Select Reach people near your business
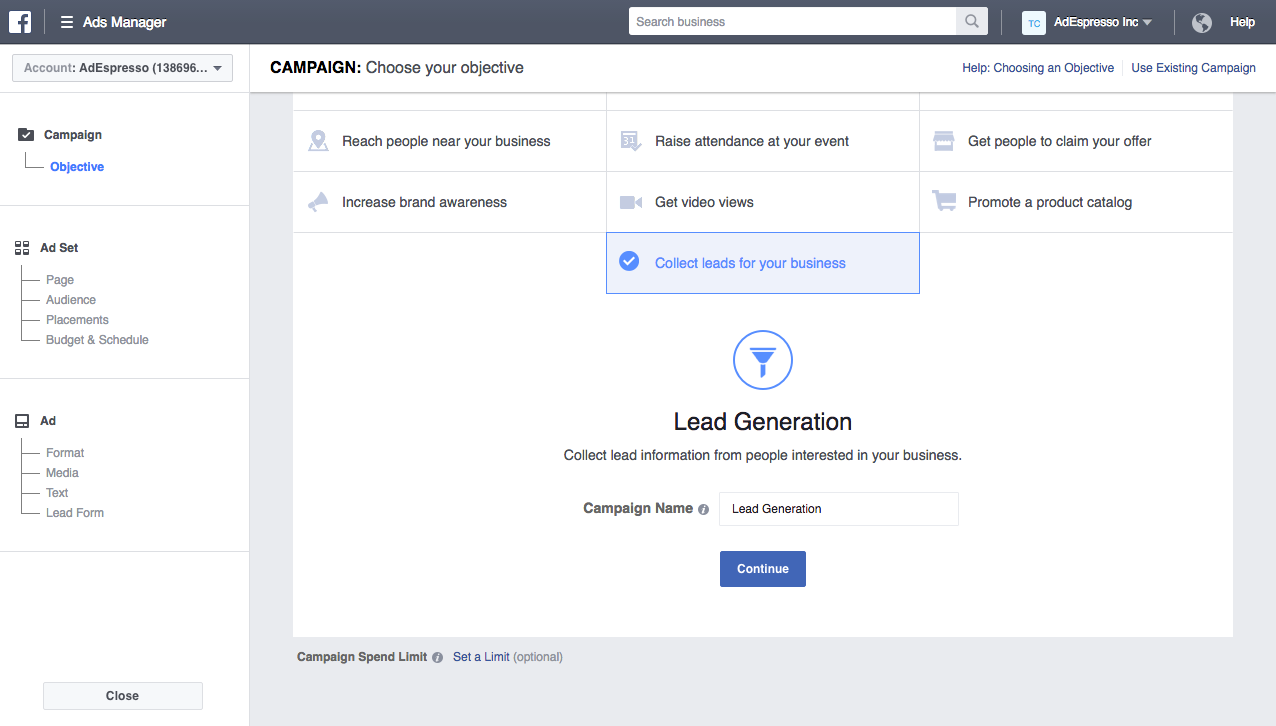The height and width of the screenshot is (726, 1276). (449, 141)
